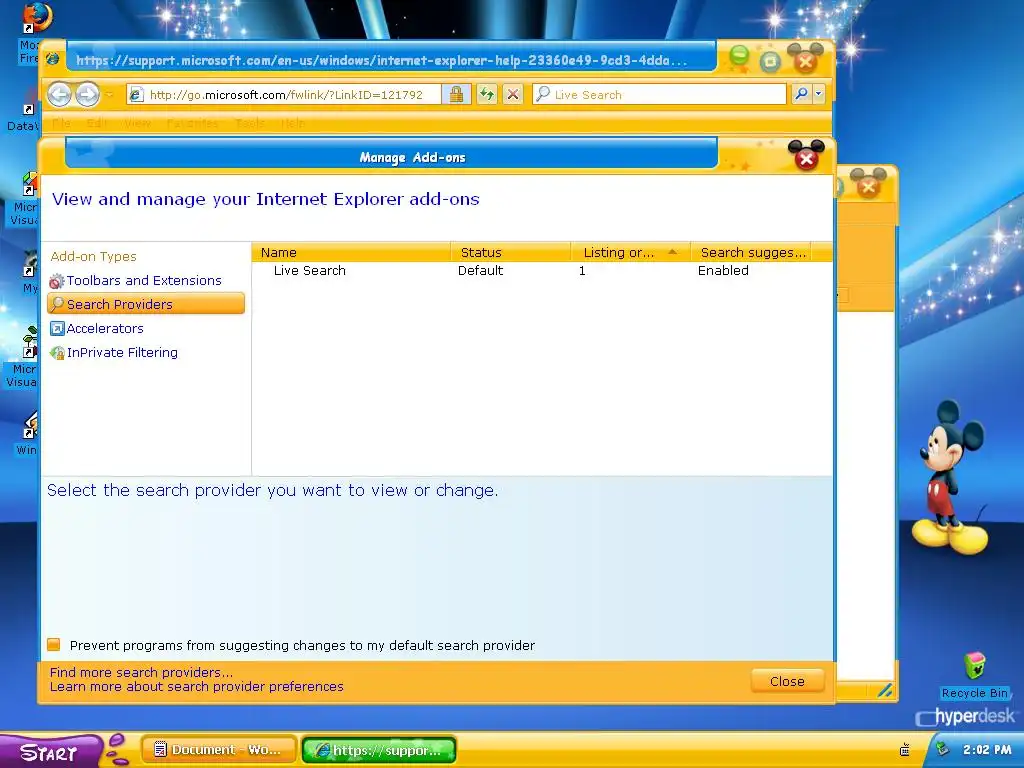Open Learn more about search provider preferences
The height and width of the screenshot is (768, 1024).
pos(197,686)
